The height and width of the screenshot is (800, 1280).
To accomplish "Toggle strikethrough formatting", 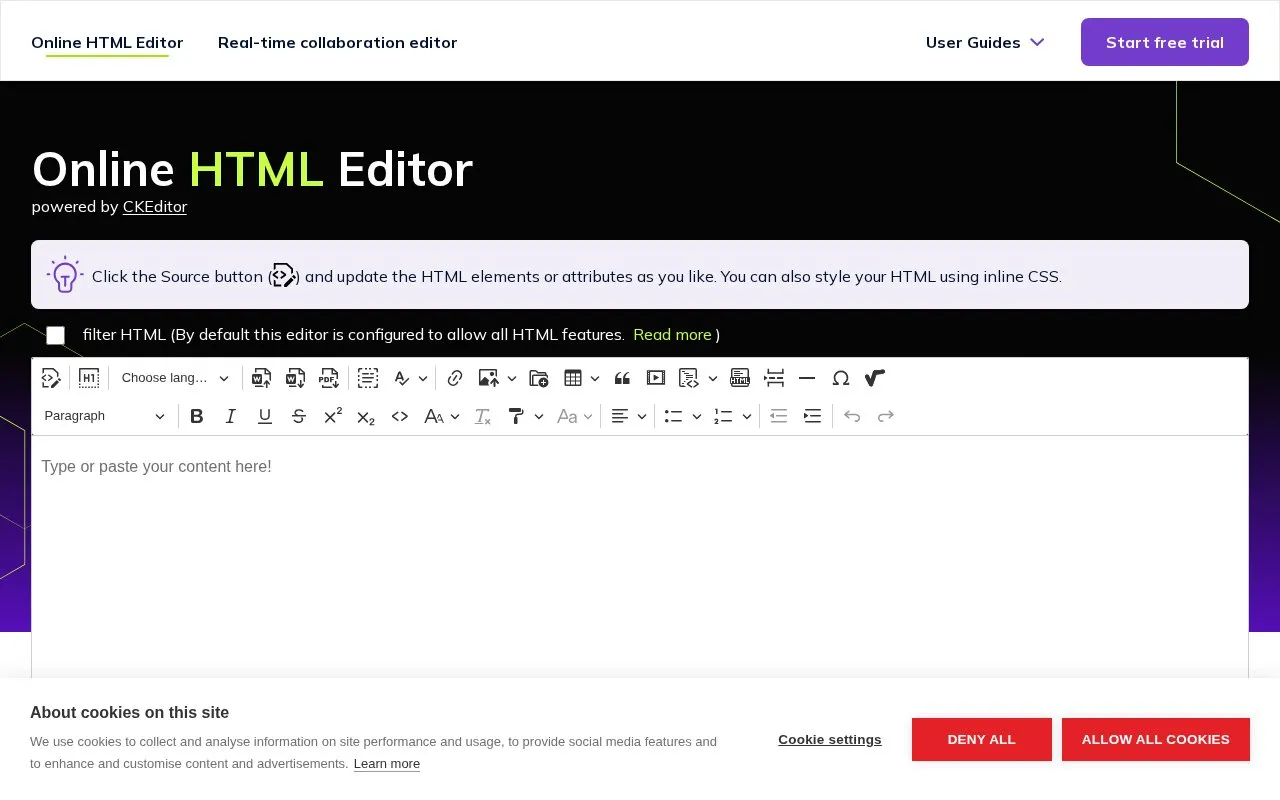I will coord(299,416).
